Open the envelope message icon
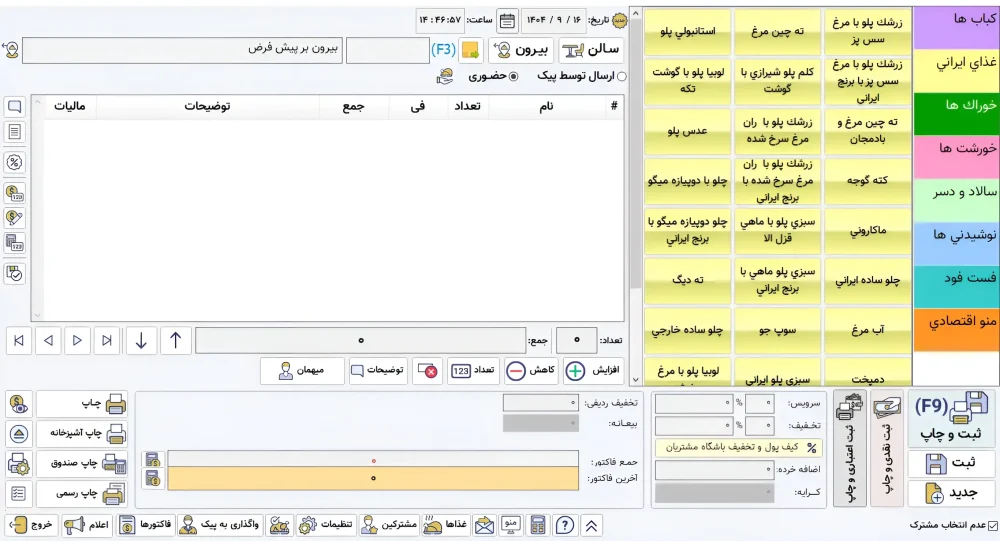 (x=484, y=525)
